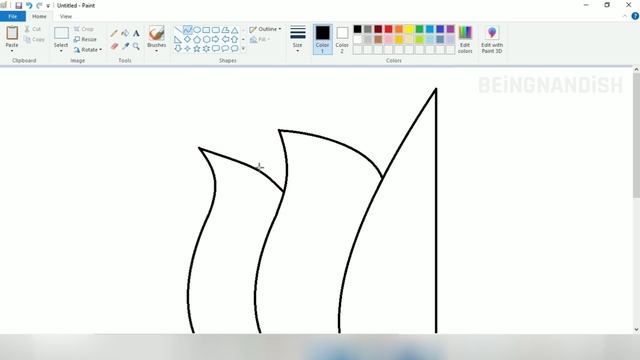Collapse the ribbon with the chevron

625,16
